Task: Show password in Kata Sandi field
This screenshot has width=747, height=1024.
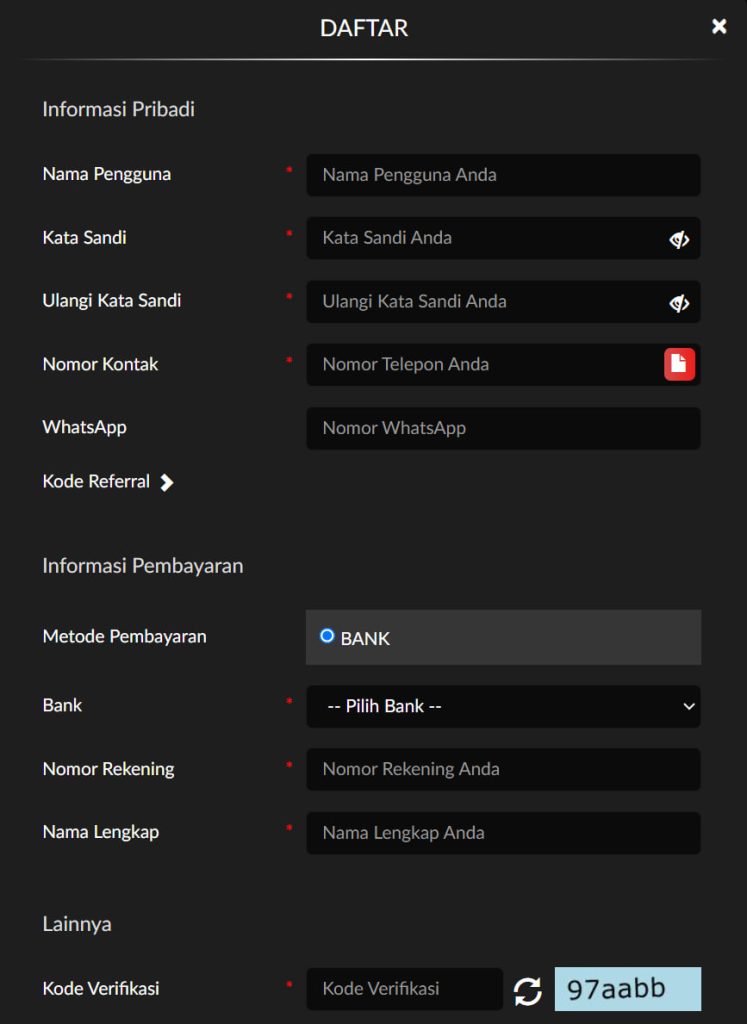Action: pyautogui.click(x=679, y=239)
